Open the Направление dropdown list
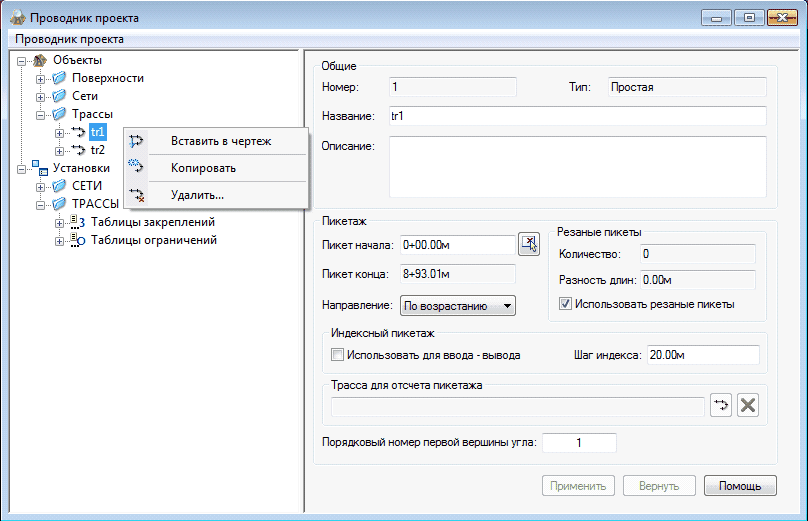 [x=457, y=305]
